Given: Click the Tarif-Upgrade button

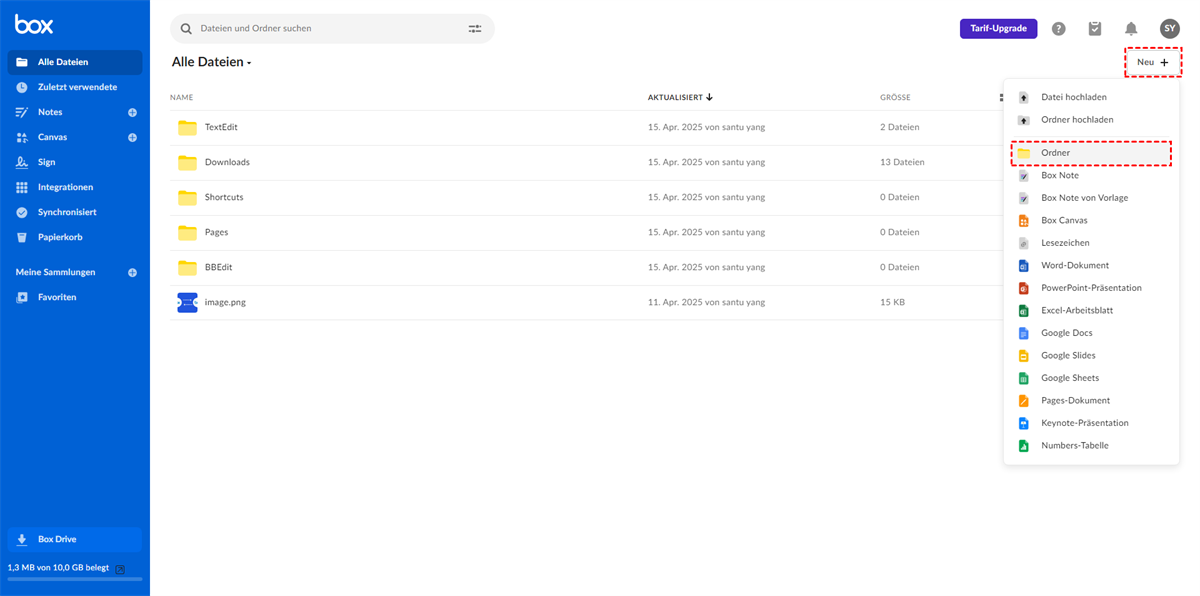Looking at the screenshot, I should (998, 29).
